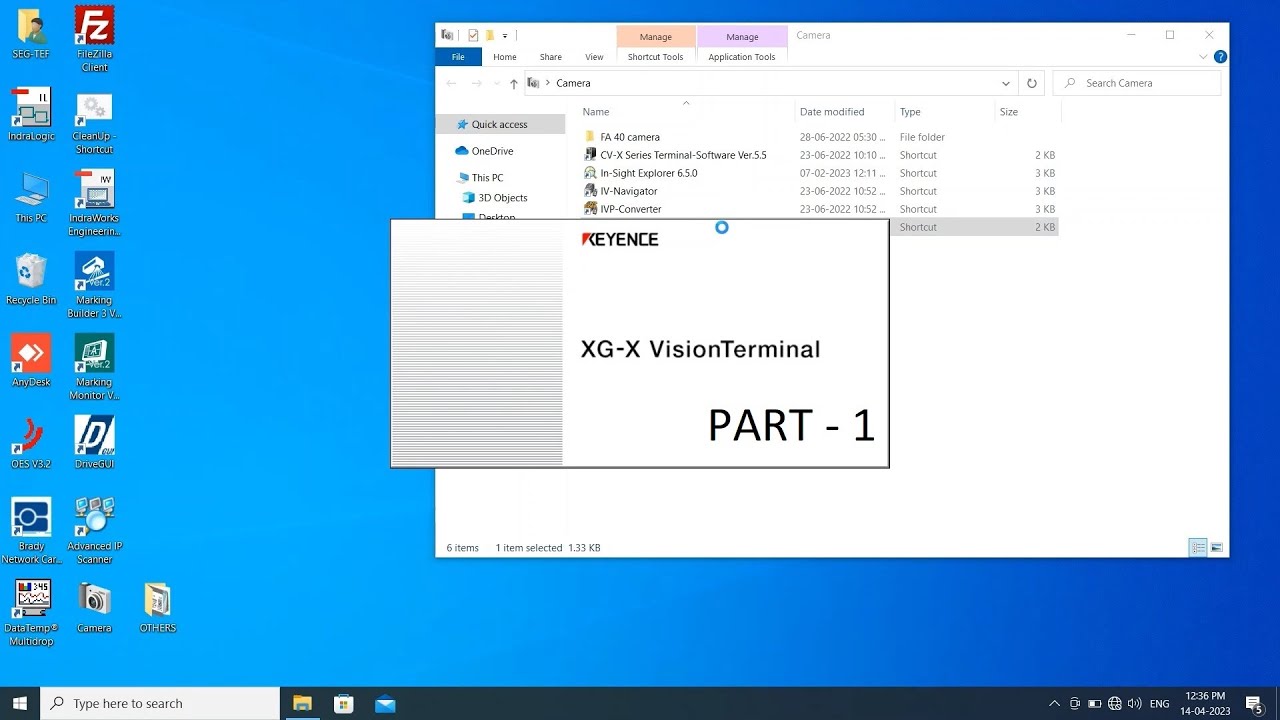This screenshot has width=1280, height=720.
Task: Open DataTemp Multidrop desktop shortcut
Action: (x=31, y=613)
